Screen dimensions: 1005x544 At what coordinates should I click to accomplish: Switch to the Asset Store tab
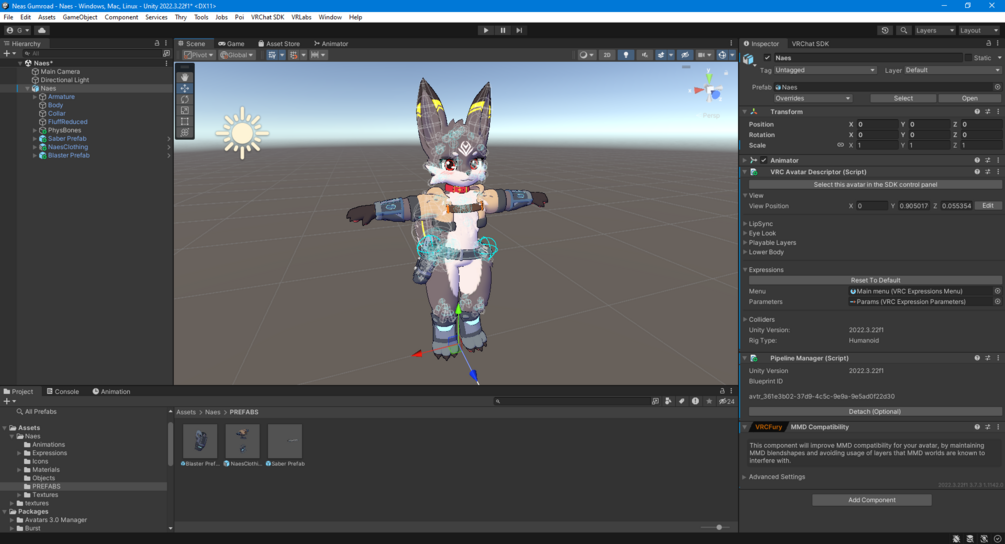(279, 44)
